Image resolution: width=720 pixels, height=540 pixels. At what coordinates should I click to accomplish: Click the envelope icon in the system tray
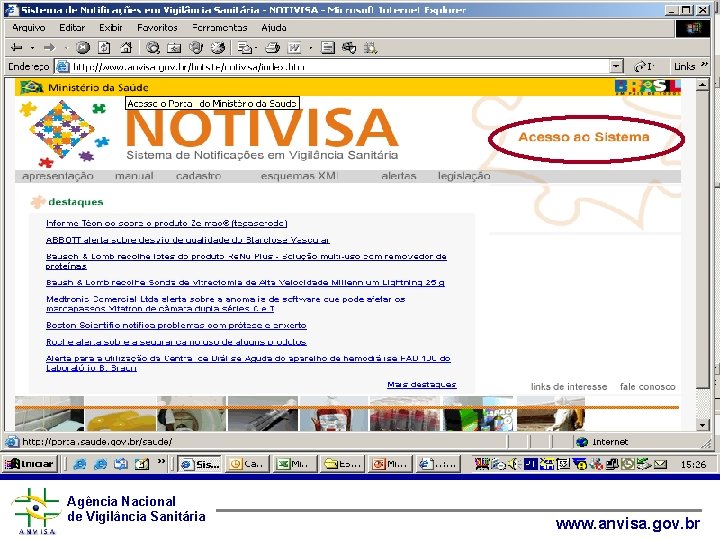tap(660, 464)
